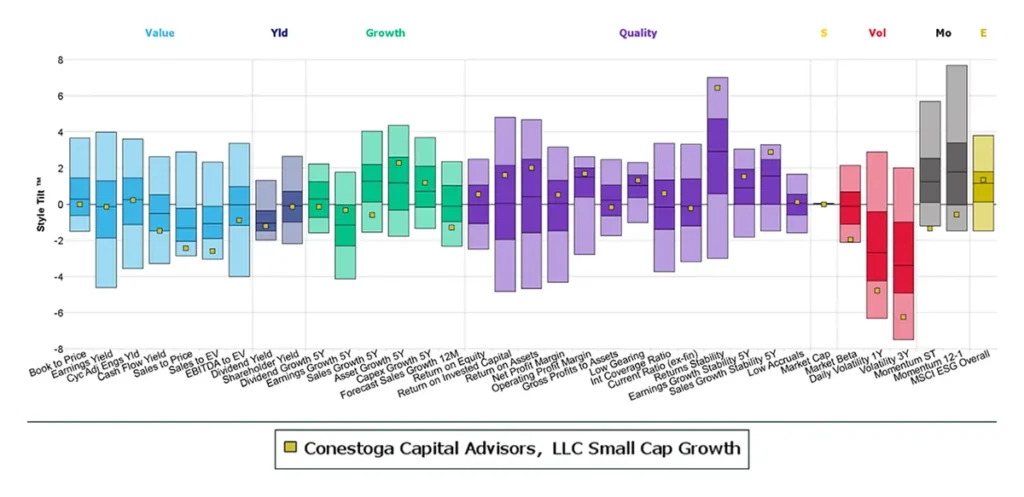
Task: Click the Mo category header
Action: (943, 33)
